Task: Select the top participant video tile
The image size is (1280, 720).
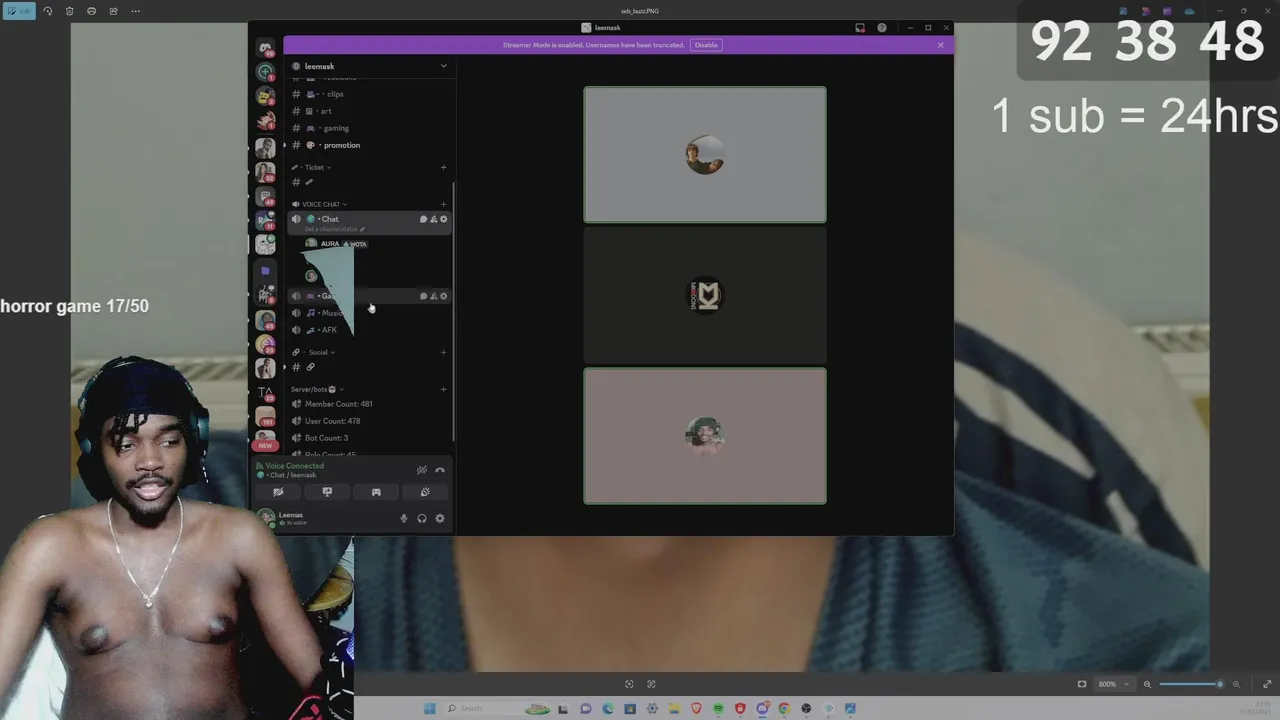Action: click(705, 155)
